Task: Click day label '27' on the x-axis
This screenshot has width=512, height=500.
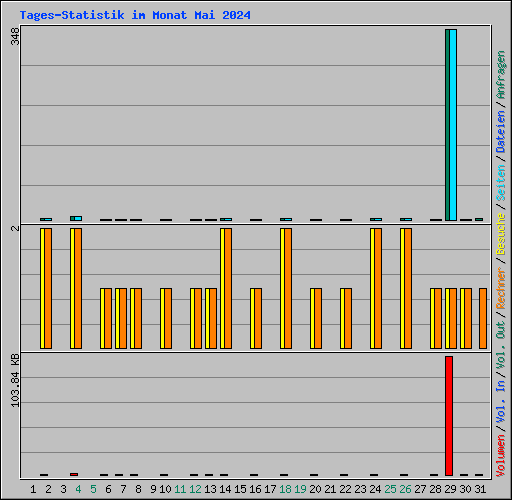Action: pos(420,489)
